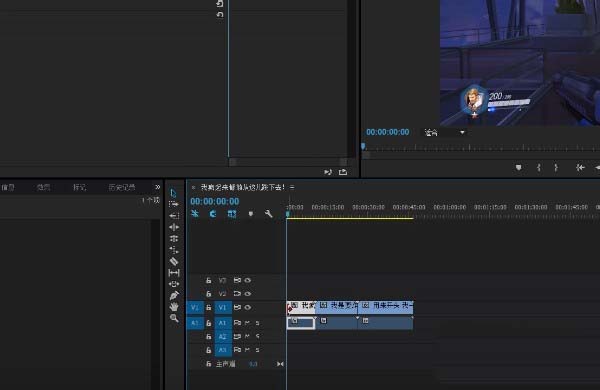Screen dimensions: 600x390
Task: Toggle nest sequence insert mode in timeline
Action: click(195, 214)
